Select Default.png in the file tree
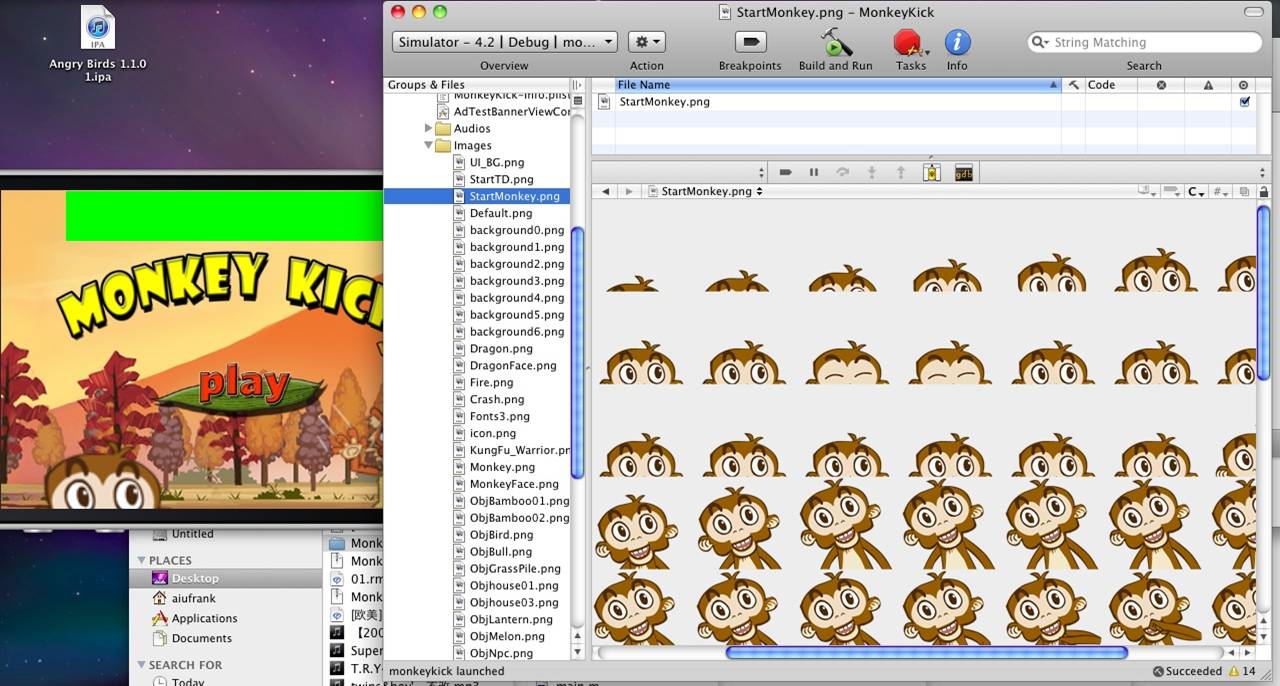This screenshot has height=686, width=1280. 501,213
